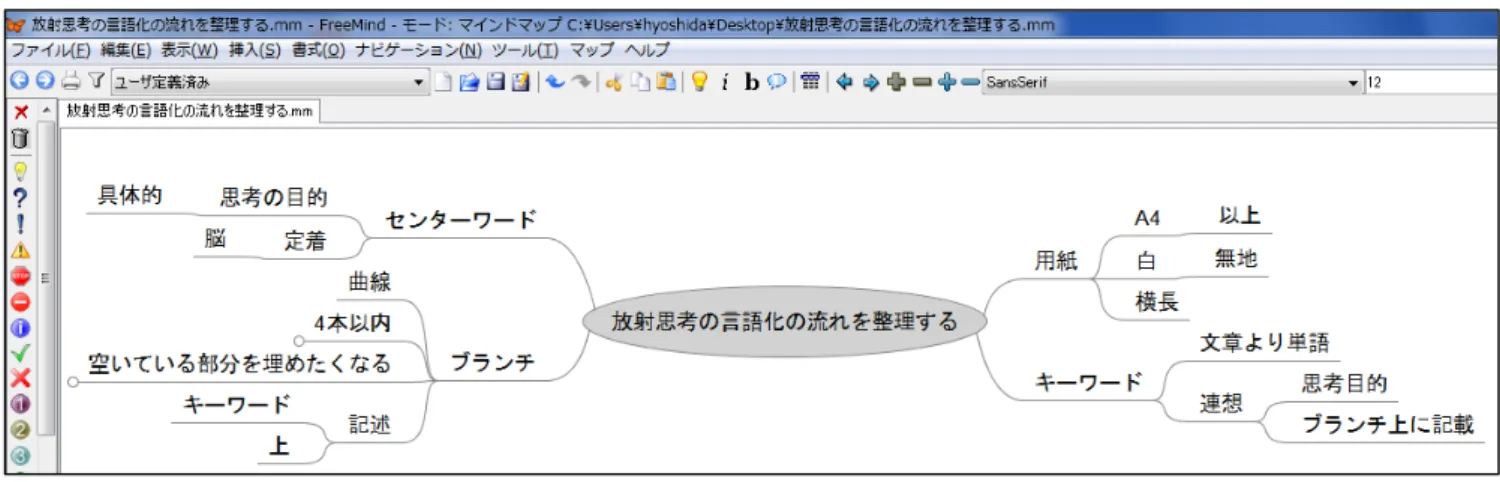Add the red no-entry circle icon
The image size is (1500, 482).
click(20, 302)
